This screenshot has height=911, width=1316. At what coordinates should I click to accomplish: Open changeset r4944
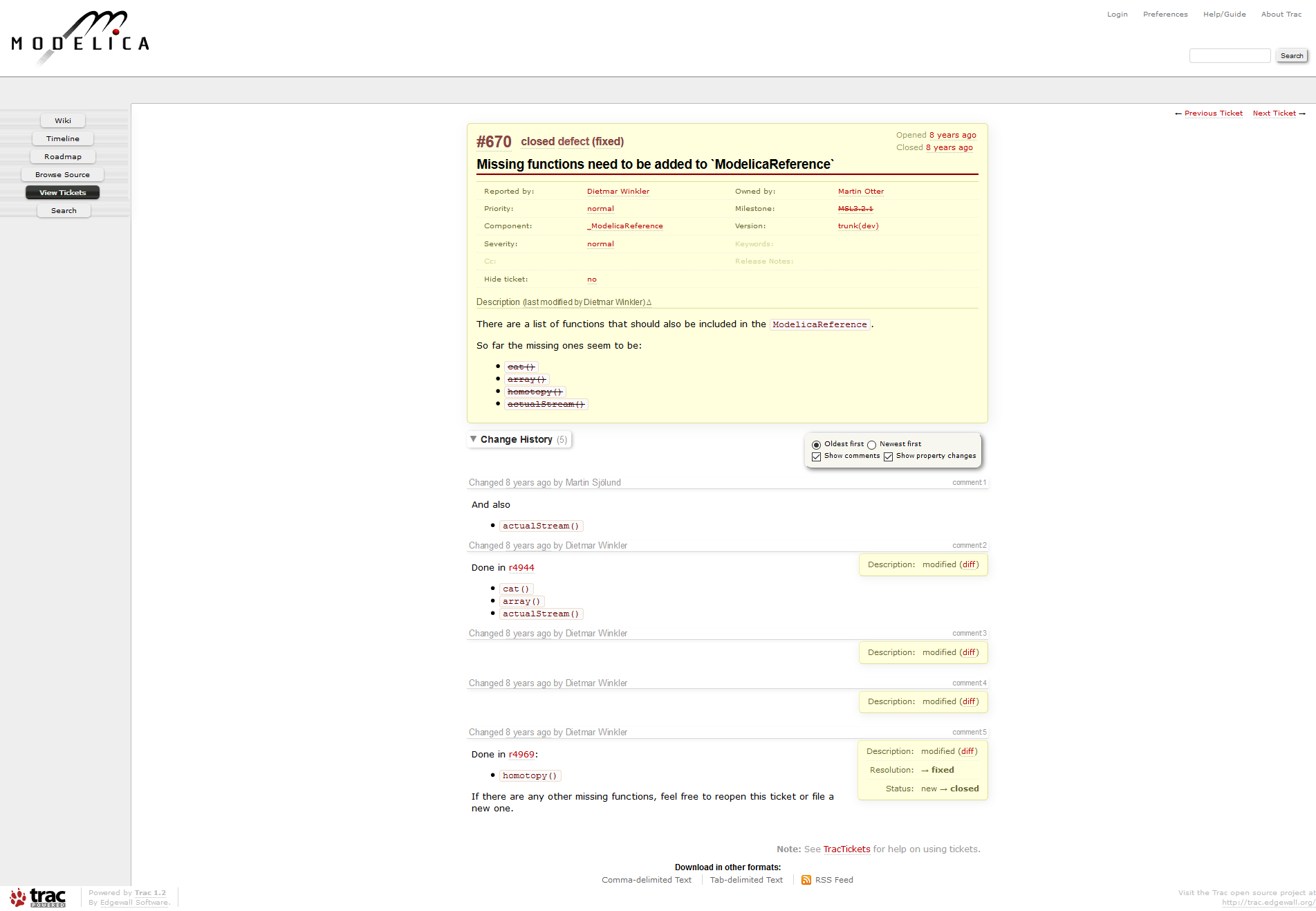tap(522, 567)
